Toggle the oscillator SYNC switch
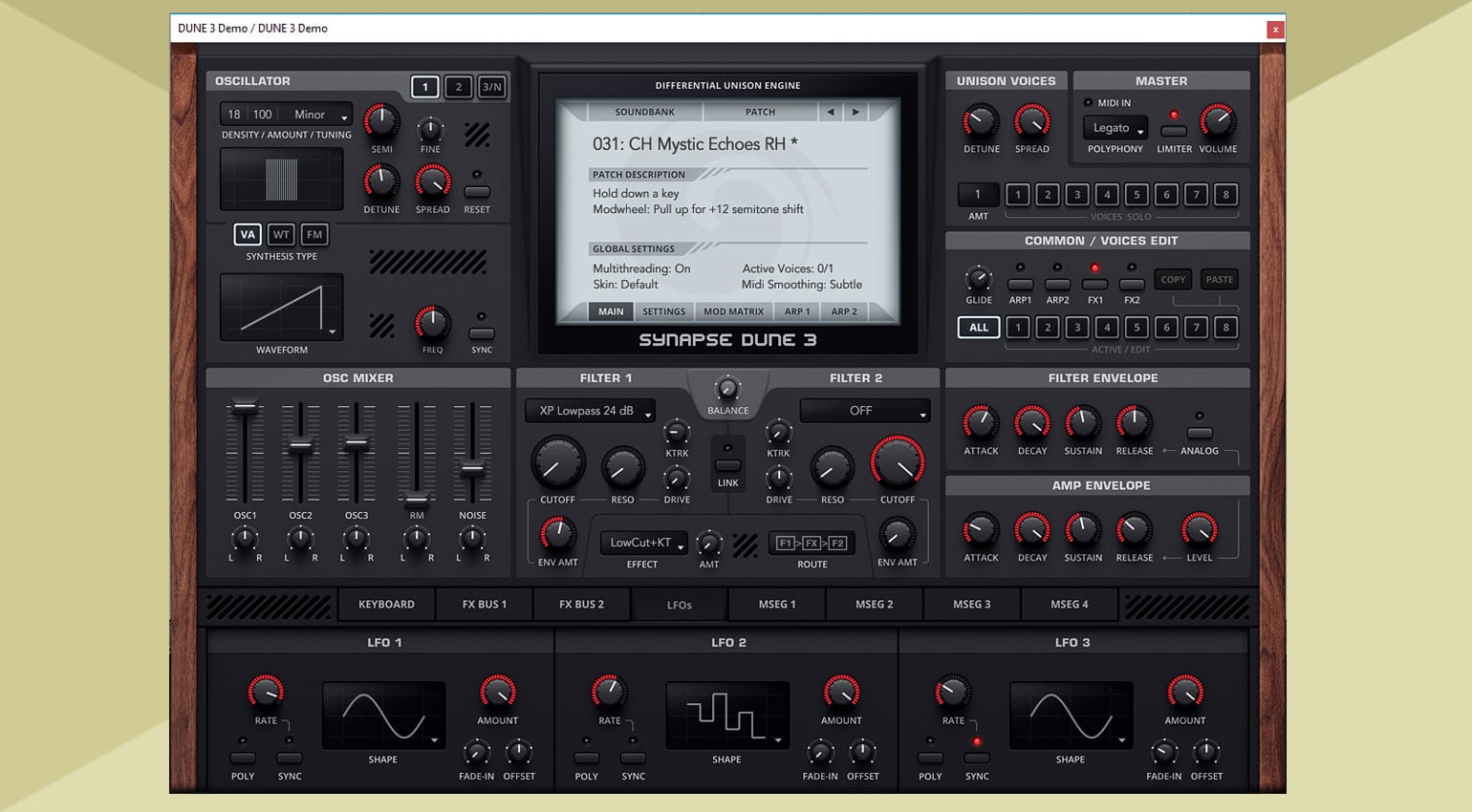Image resolution: width=1472 pixels, height=812 pixels. tap(482, 333)
